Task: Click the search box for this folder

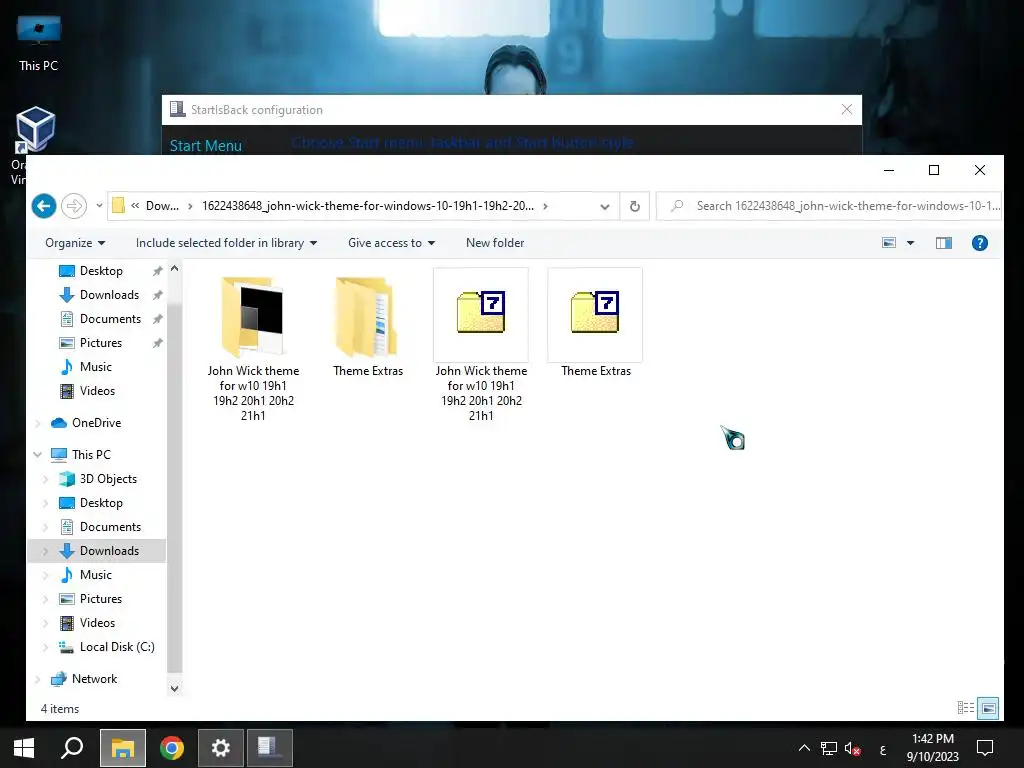Action: coord(829,206)
